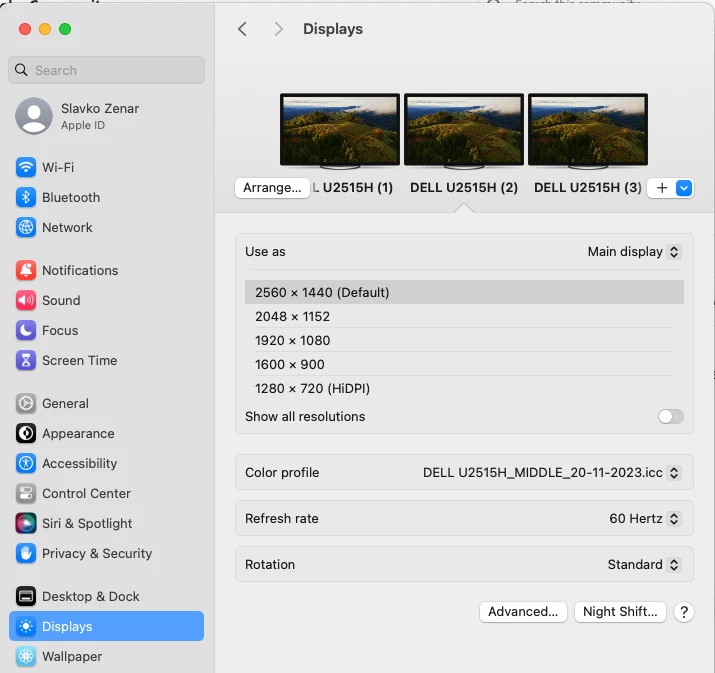The height and width of the screenshot is (673, 715).
Task: Expand blue chevron menu beside plus button
Action: (684, 188)
